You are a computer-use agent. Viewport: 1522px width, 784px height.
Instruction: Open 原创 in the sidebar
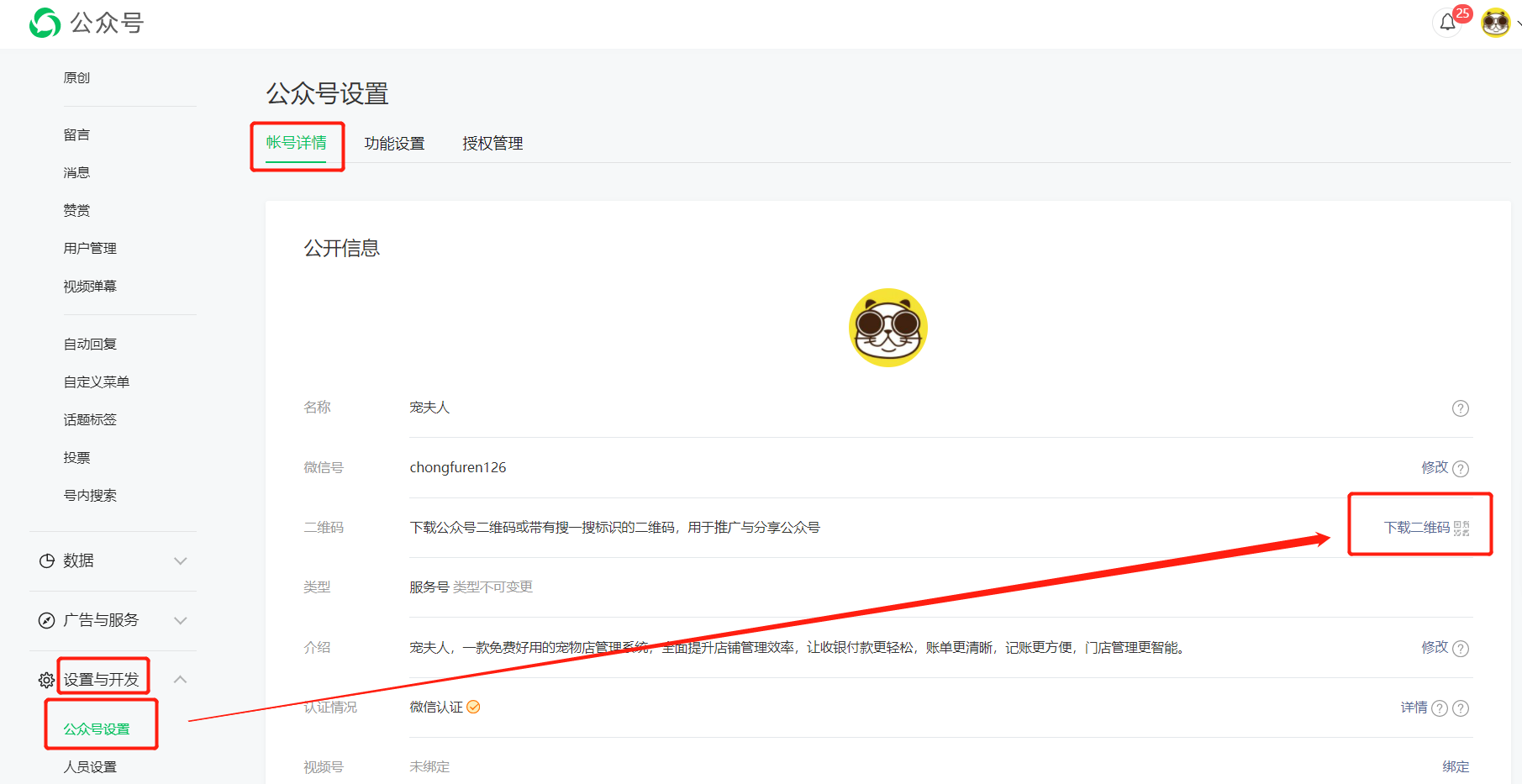click(x=76, y=77)
